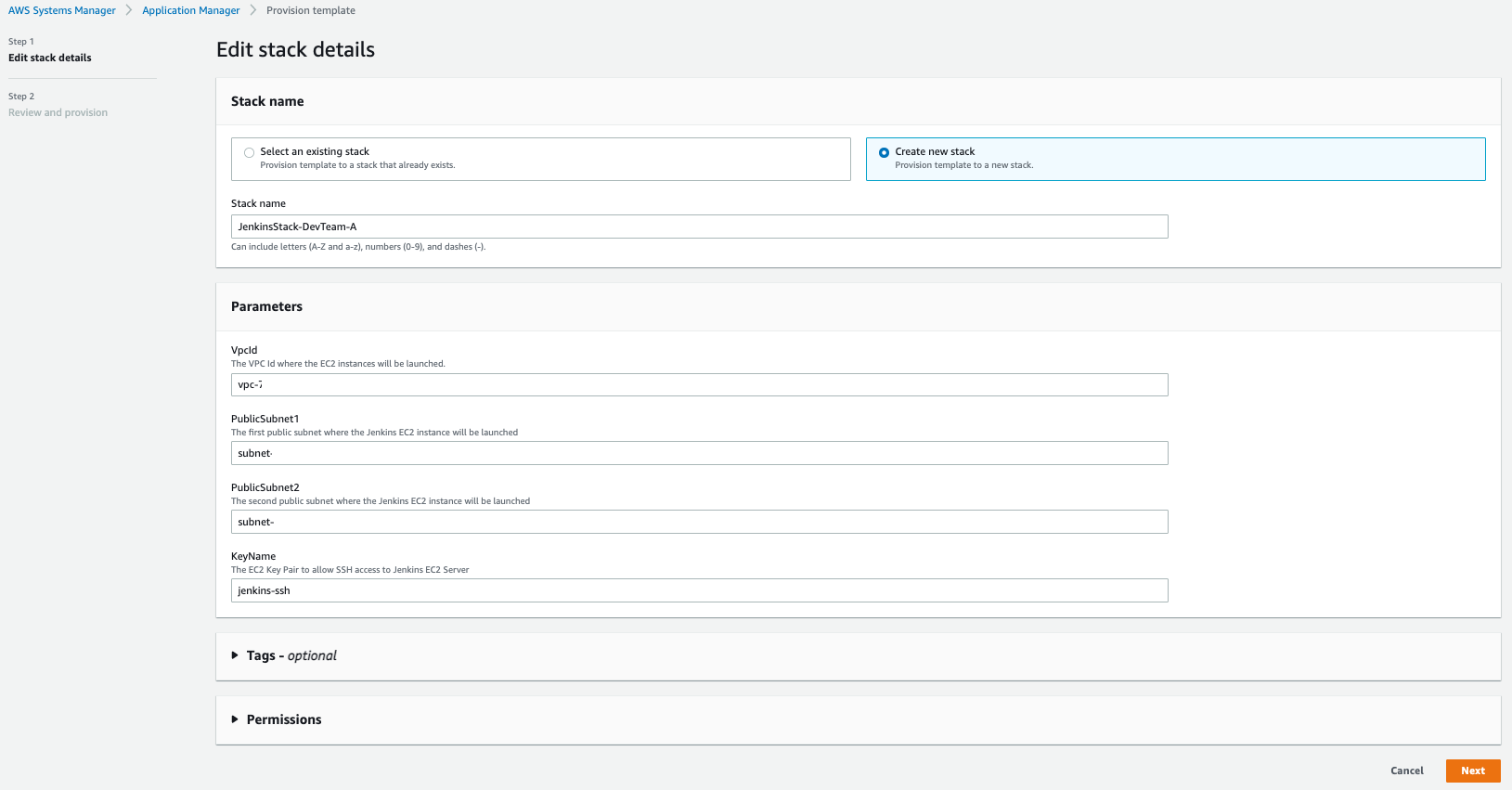Click the breadcrumb chevron after Application Manager
Screen dimensions: 1512x790
pyautogui.click(x=253, y=10)
